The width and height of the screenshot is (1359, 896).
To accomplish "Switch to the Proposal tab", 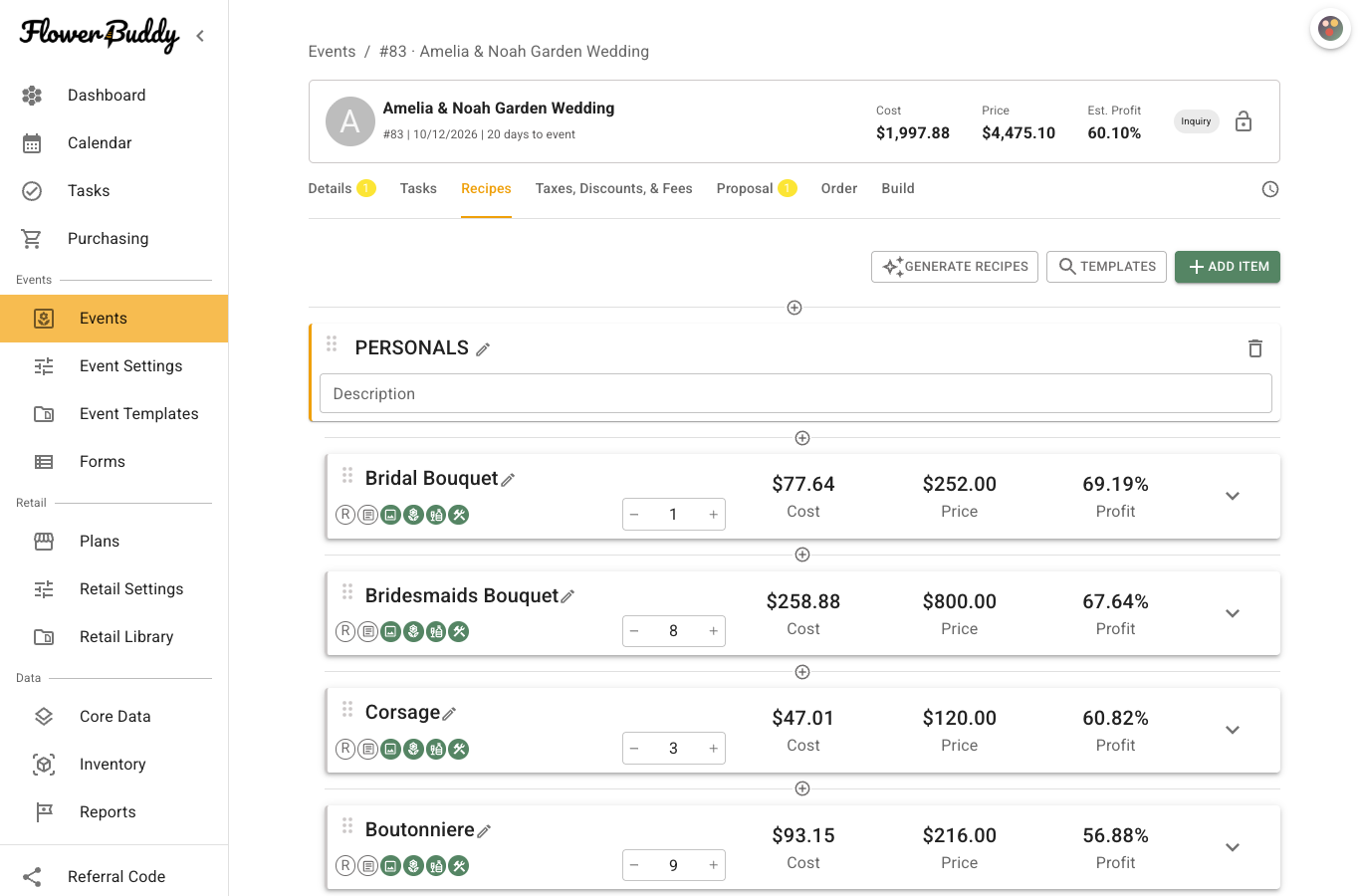I will click(x=757, y=188).
